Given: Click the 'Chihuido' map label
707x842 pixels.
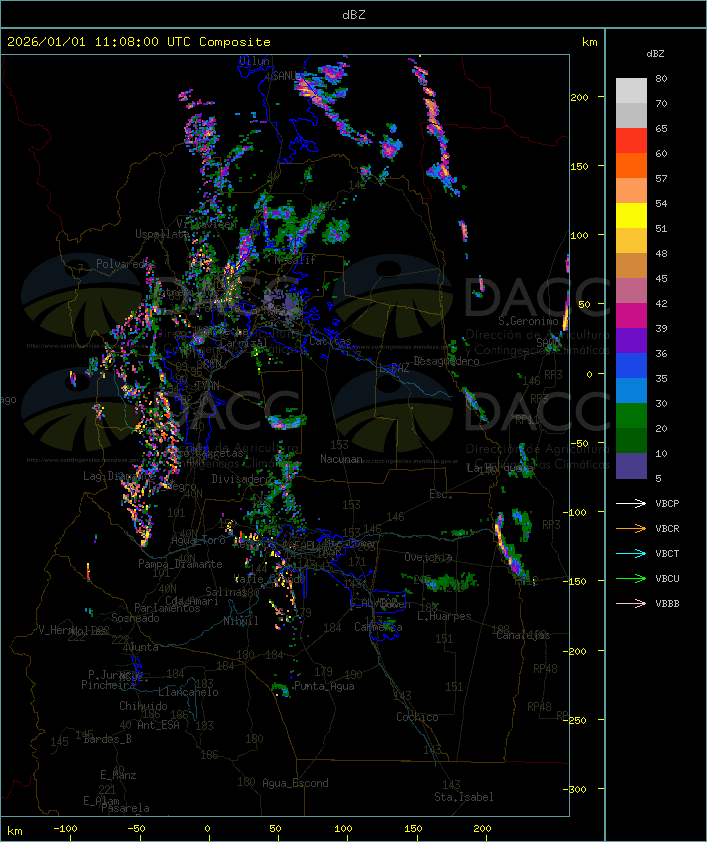Looking at the screenshot, I should coord(143,706).
